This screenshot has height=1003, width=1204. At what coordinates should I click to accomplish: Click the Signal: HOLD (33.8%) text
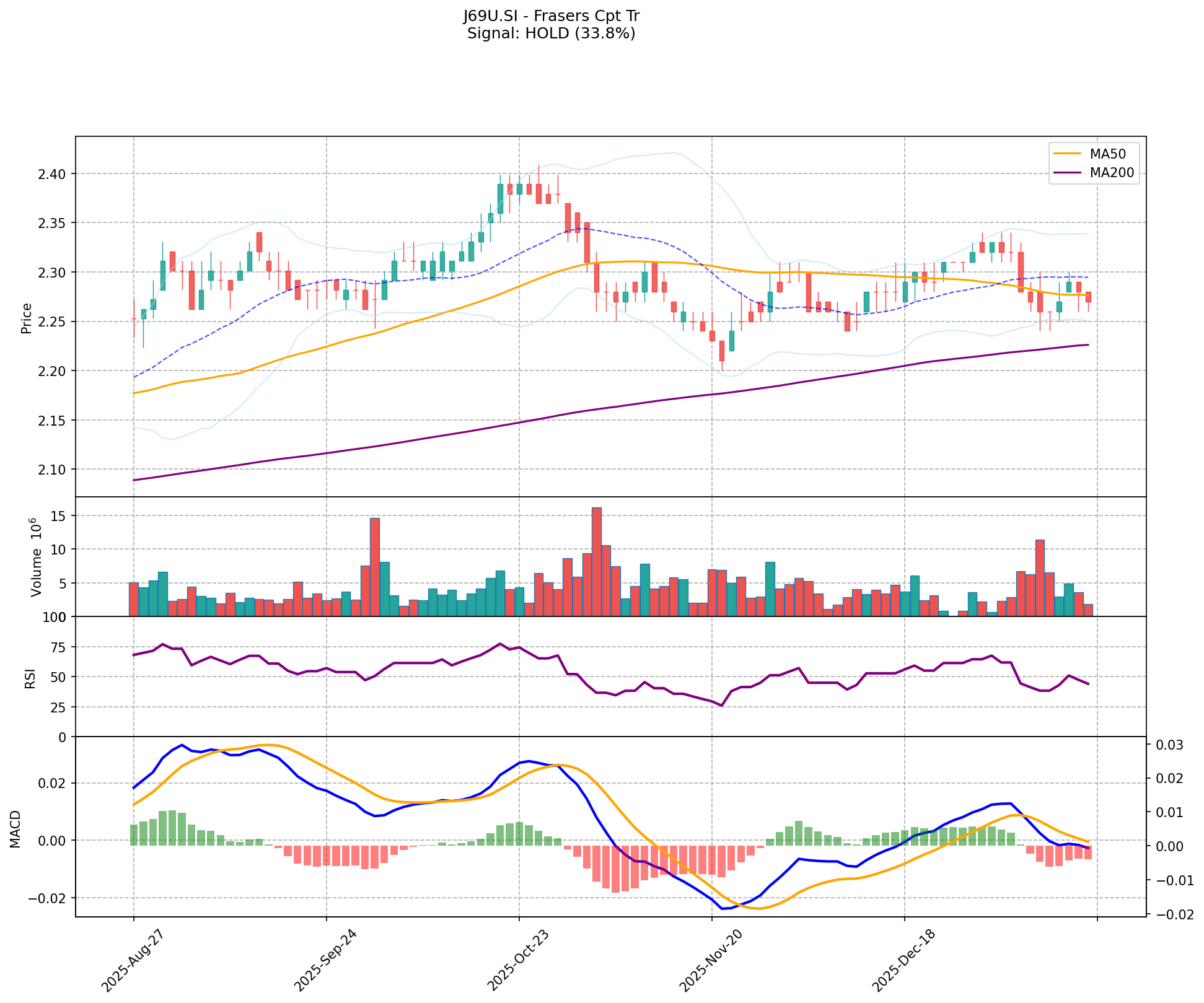(x=551, y=33)
